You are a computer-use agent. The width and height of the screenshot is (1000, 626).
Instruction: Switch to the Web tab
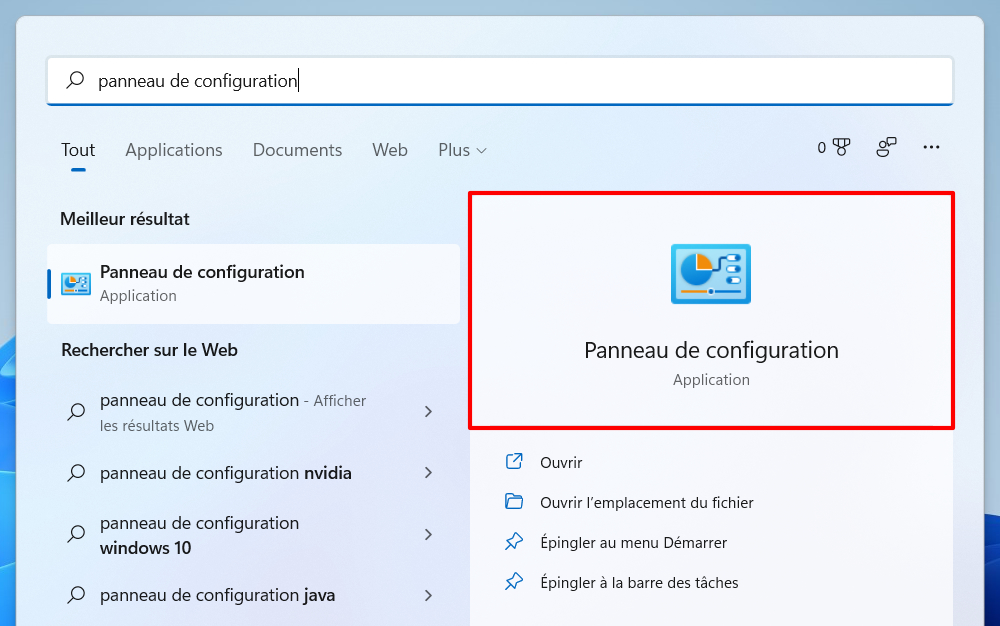point(390,150)
